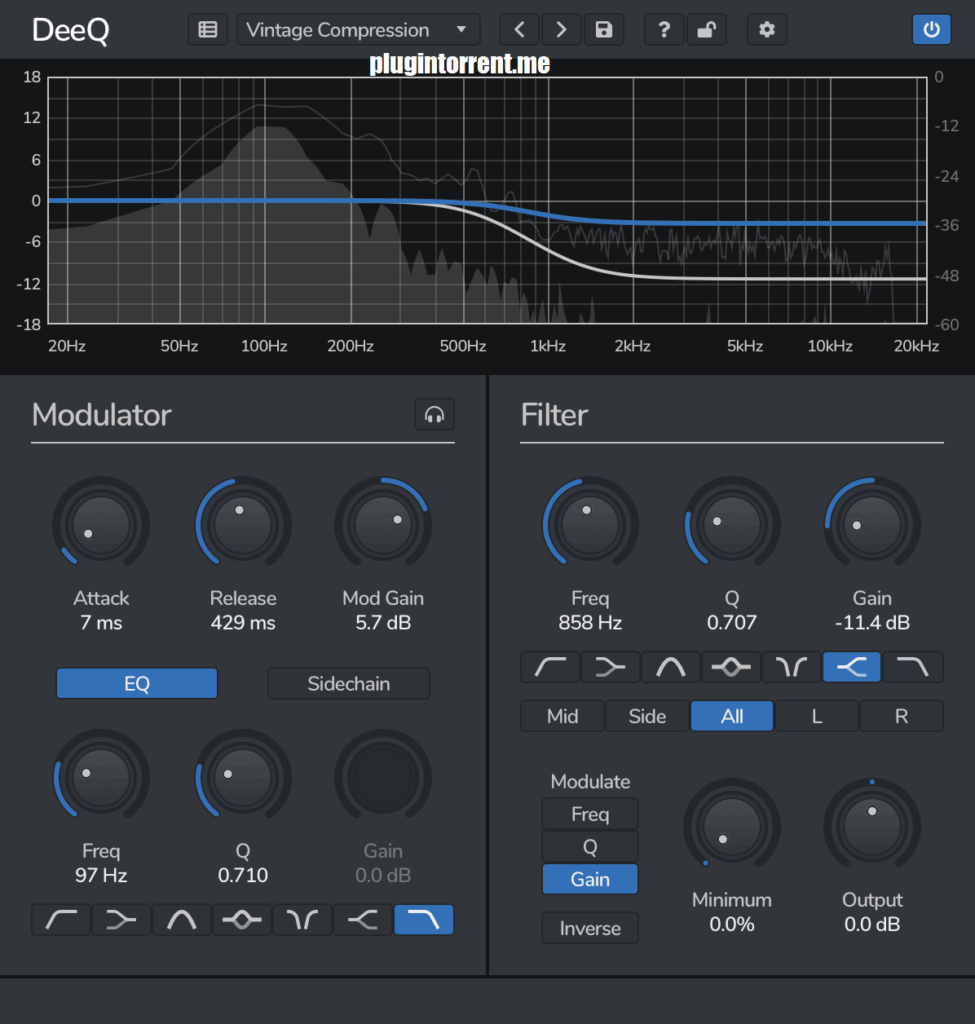Select the EQ modulator source
Image resolution: width=975 pixels, height=1024 pixels.
click(x=136, y=683)
